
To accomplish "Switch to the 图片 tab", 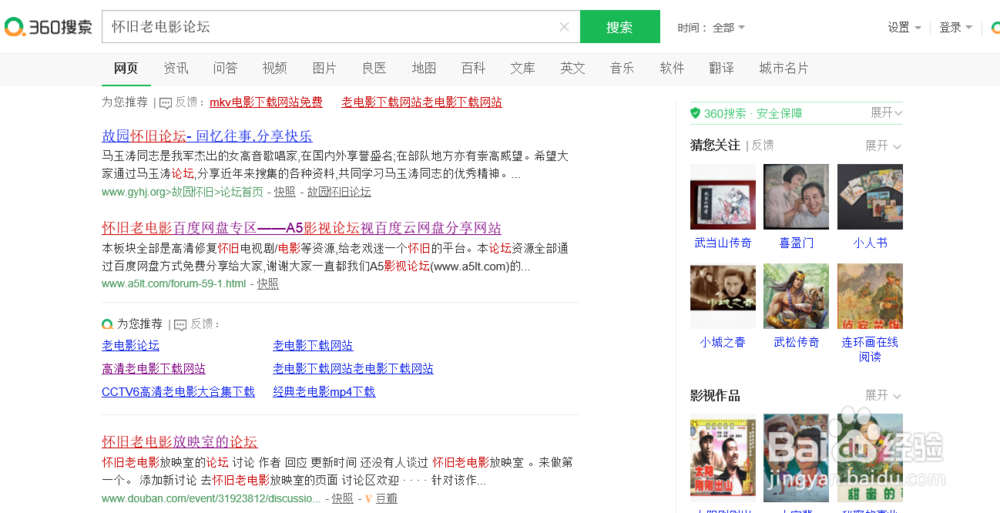I will (x=325, y=68).
